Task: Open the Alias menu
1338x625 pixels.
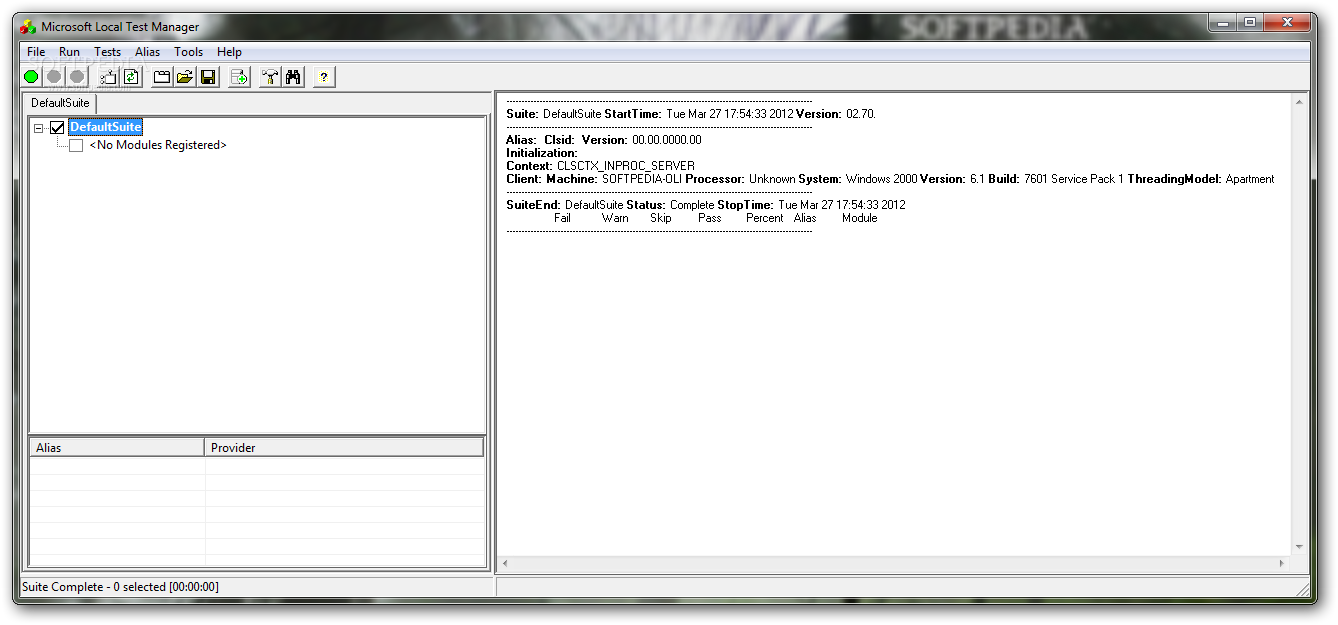Action: 147,52
